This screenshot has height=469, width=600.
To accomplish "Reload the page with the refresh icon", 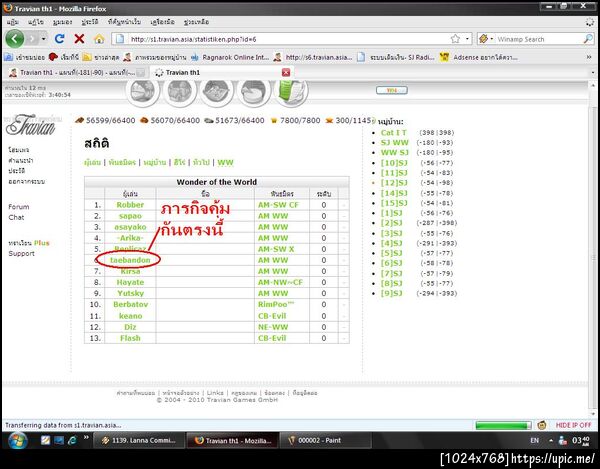I will point(59,39).
